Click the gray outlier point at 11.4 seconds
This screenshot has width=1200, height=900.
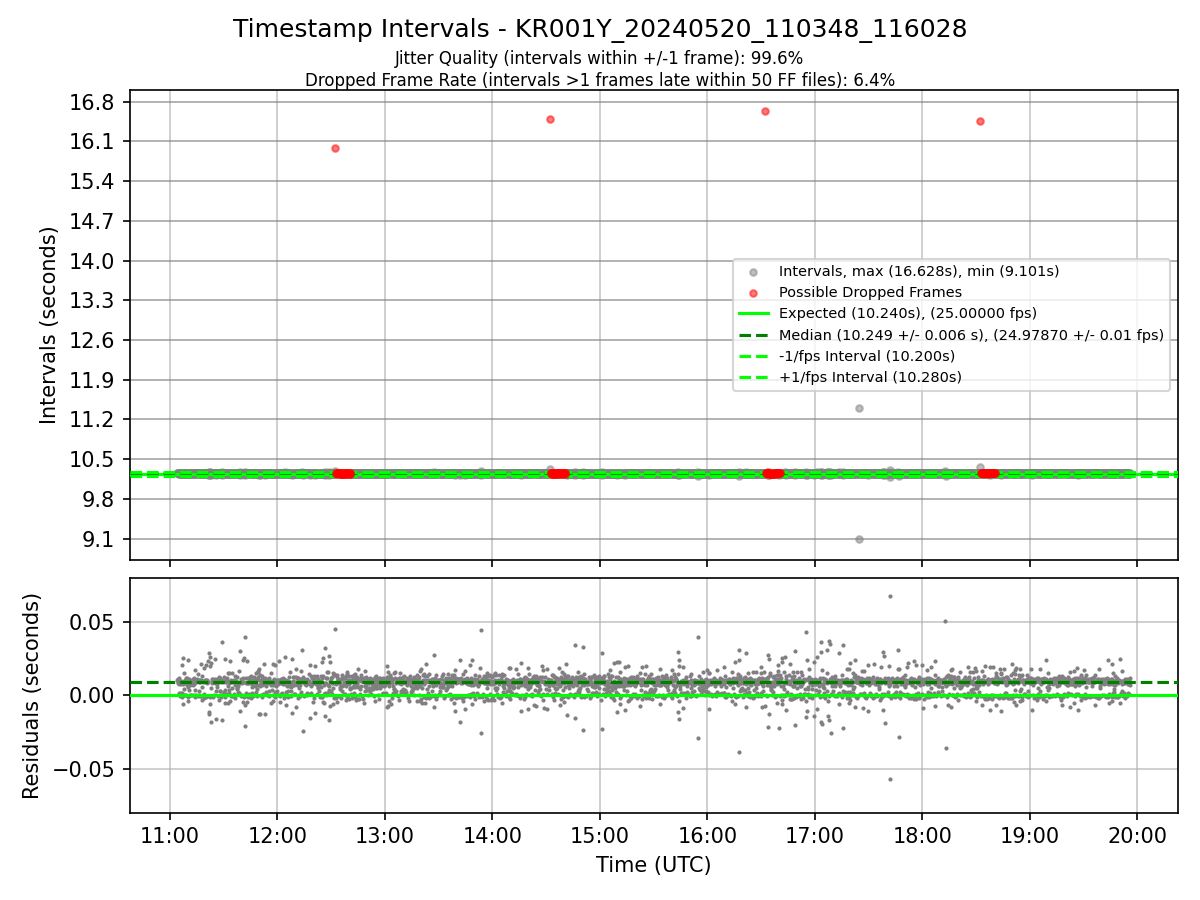coord(859,408)
